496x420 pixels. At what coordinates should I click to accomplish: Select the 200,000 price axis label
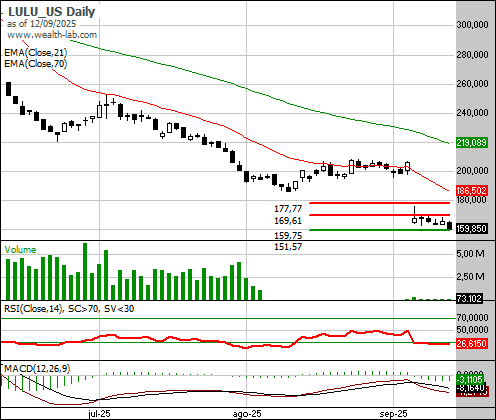pos(472,171)
